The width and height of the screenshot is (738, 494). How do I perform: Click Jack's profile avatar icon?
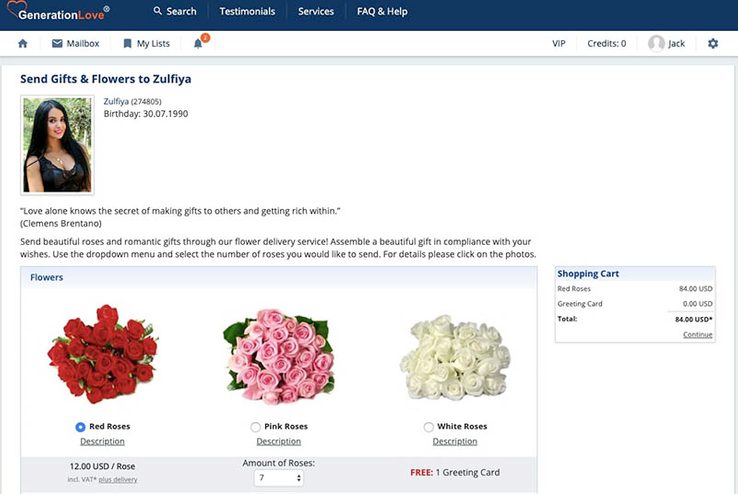tap(656, 44)
